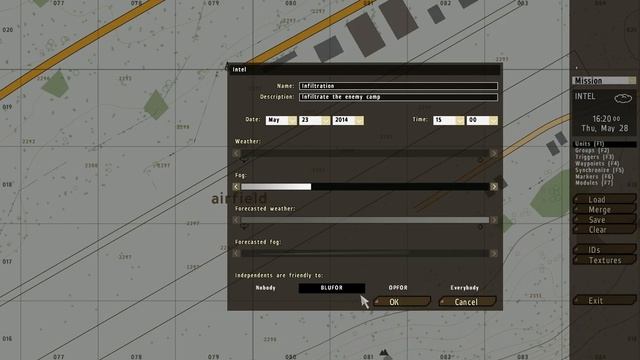Click the Merge mission button

point(604,209)
